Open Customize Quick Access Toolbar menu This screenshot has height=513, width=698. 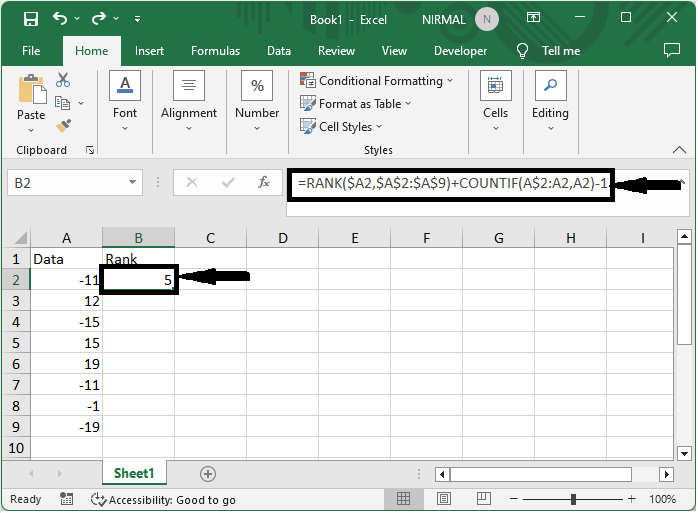pos(138,19)
